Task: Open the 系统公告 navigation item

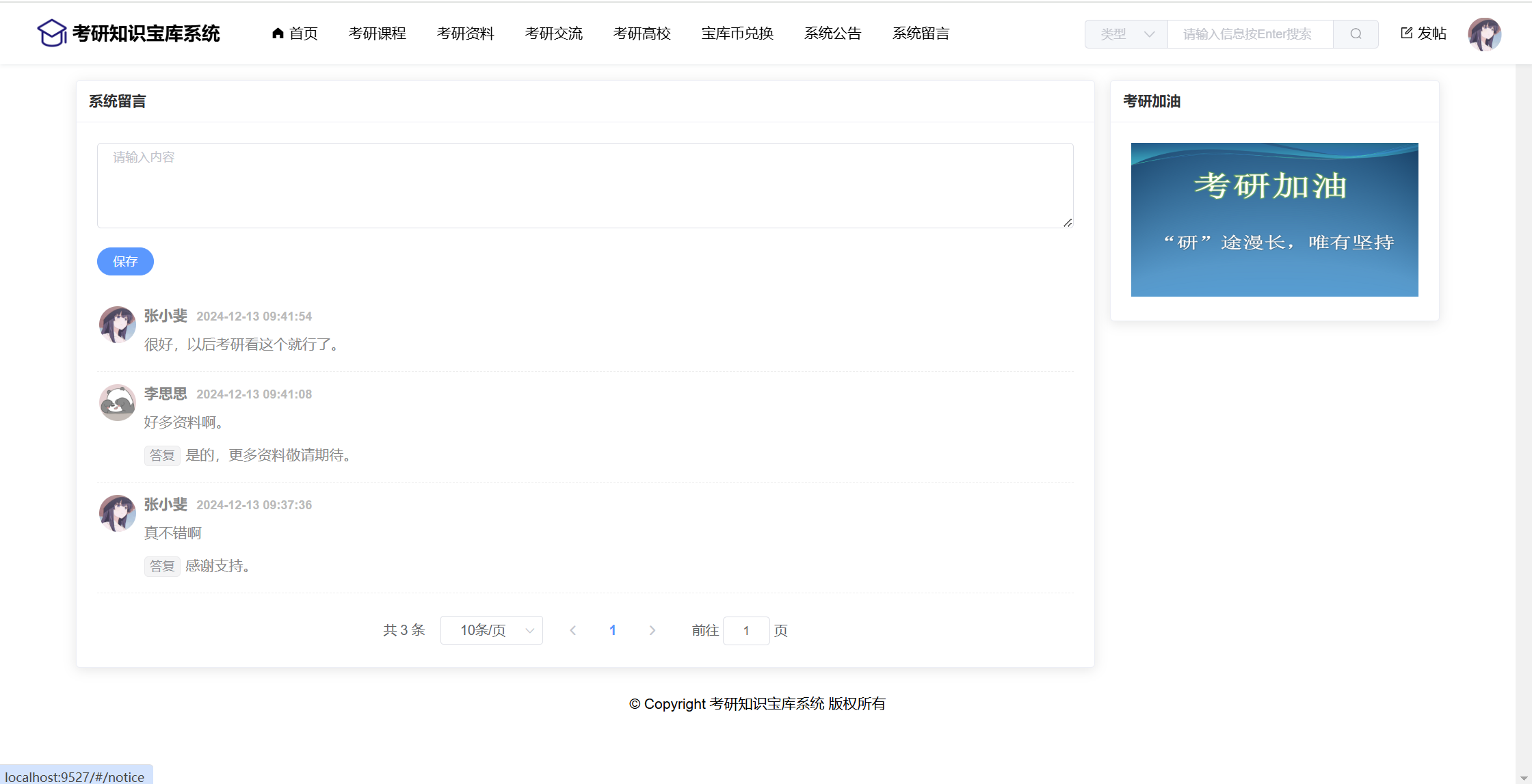Action: 832,33
